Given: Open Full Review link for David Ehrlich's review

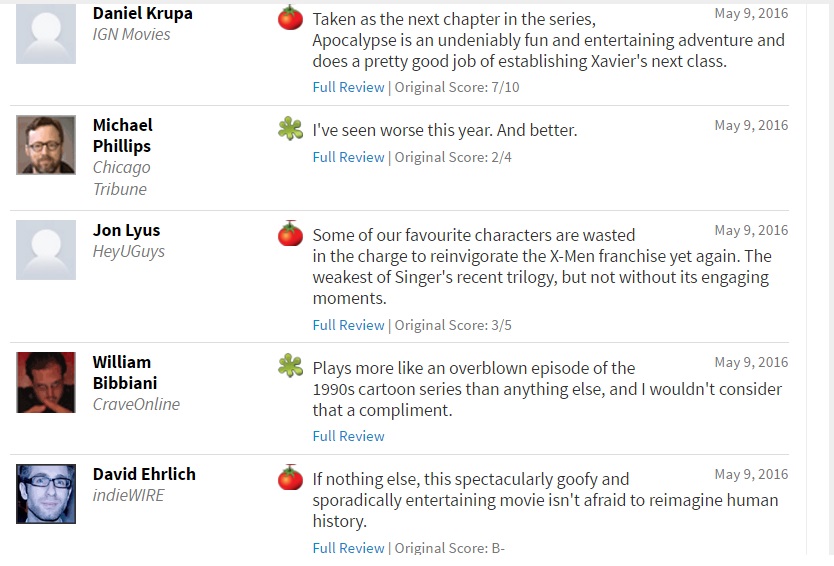Looking at the screenshot, I should pos(348,548).
